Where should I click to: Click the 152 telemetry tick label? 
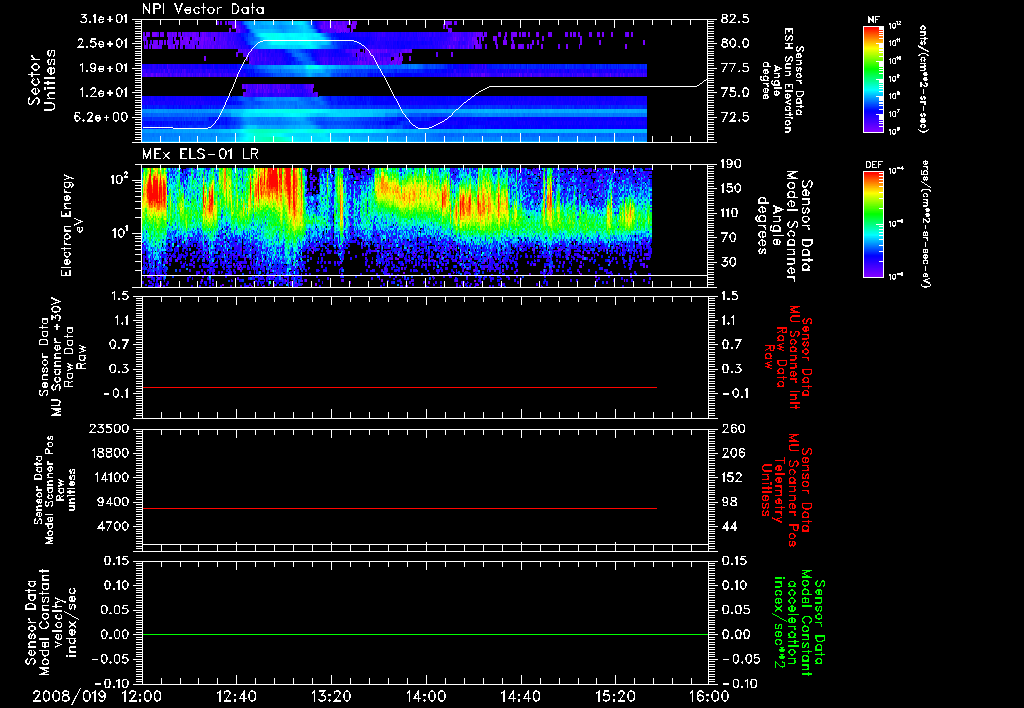coord(731,477)
